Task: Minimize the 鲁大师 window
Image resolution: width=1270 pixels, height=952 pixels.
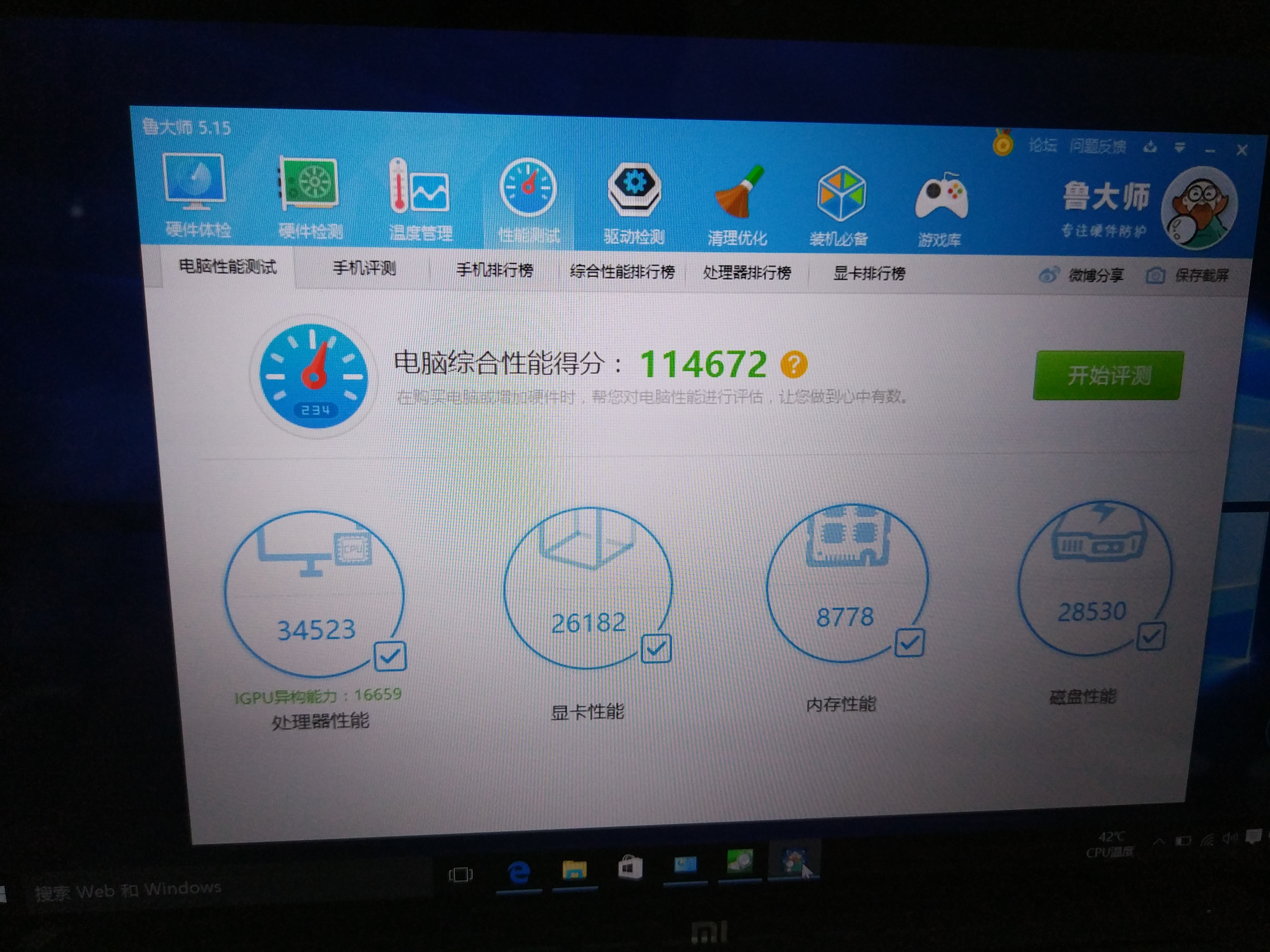Action: (1210, 150)
